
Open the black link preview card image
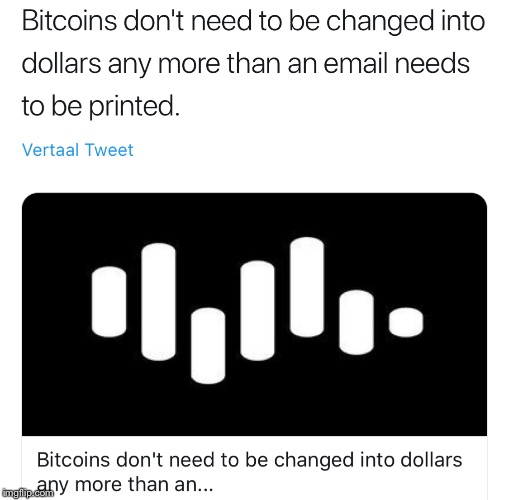click(x=254, y=314)
